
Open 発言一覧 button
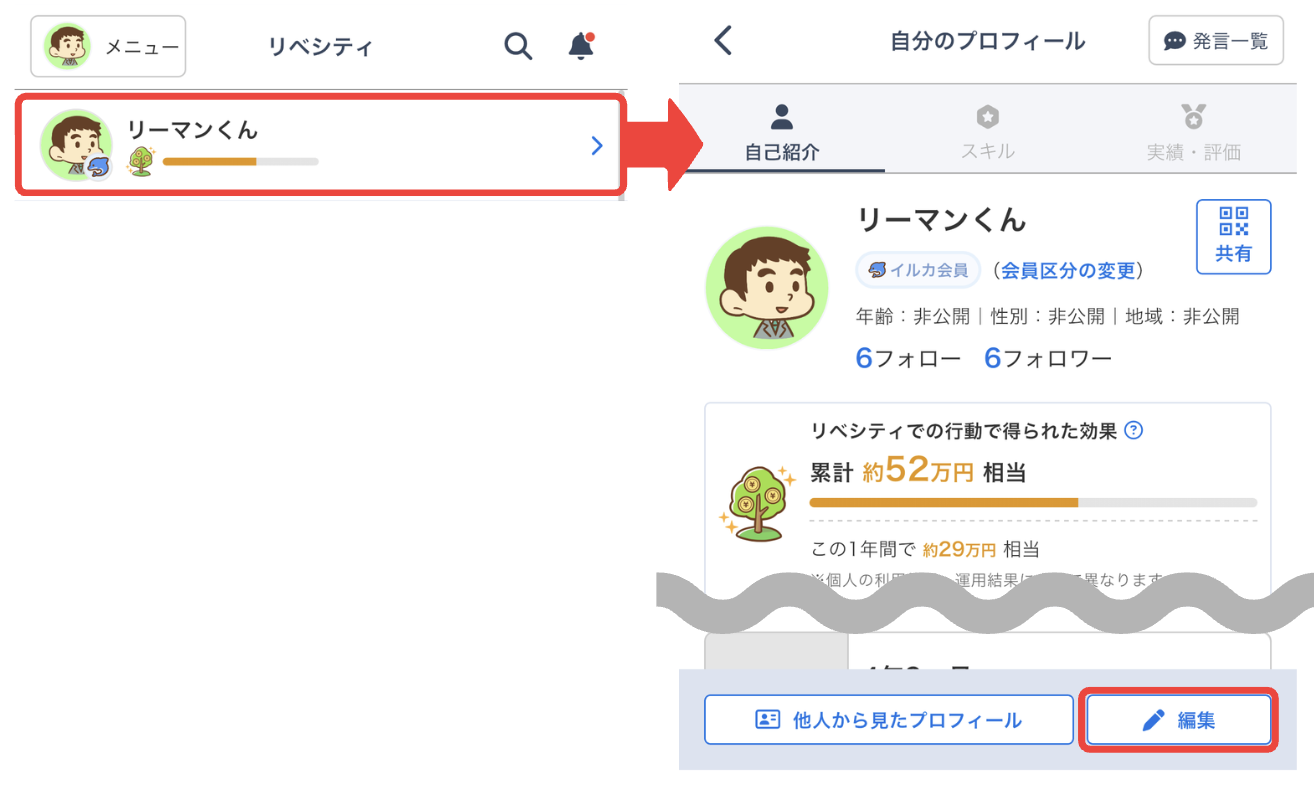pos(1216,41)
